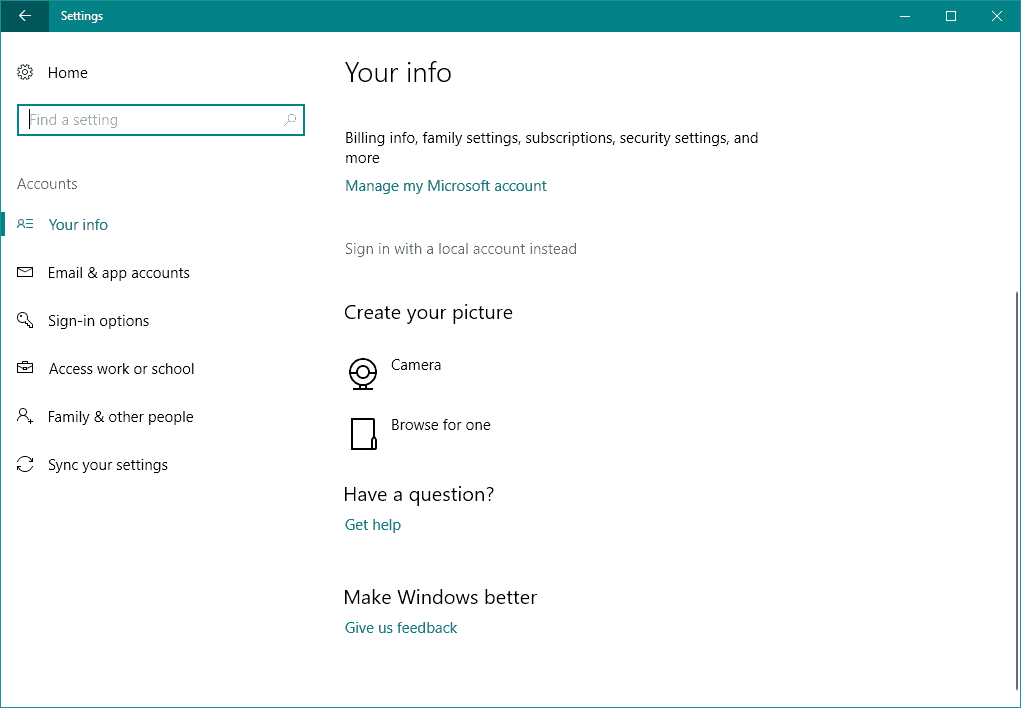
Task: Open Email & app accounts
Action: pos(119,273)
